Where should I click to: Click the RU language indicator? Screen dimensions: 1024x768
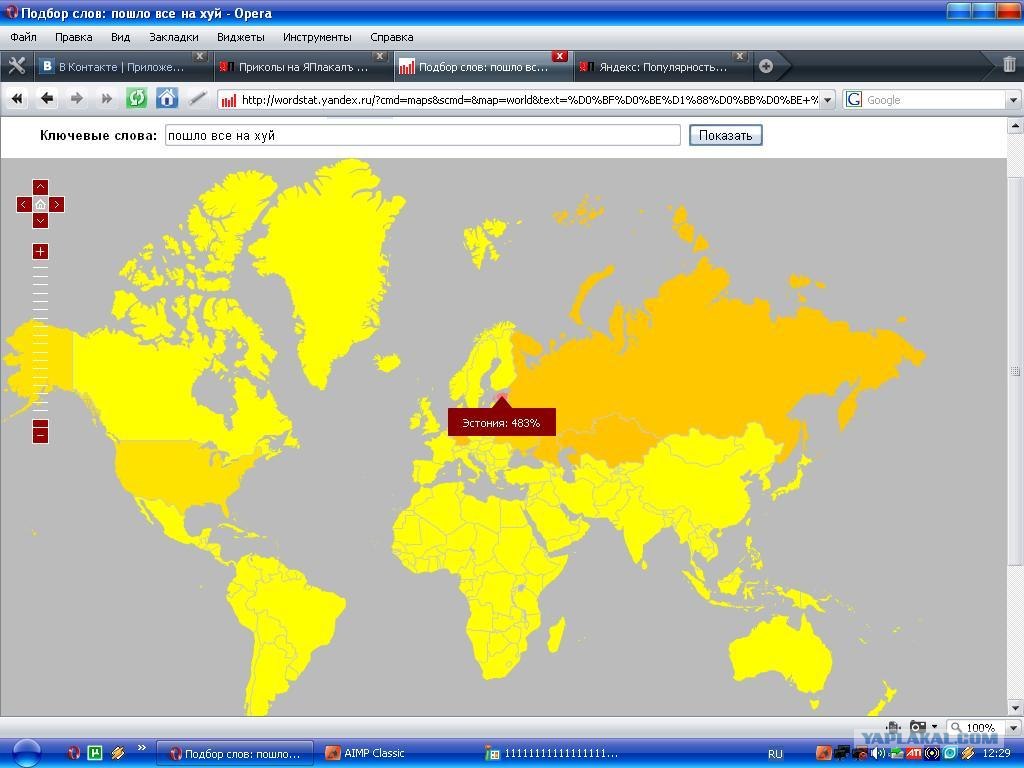[x=775, y=754]
